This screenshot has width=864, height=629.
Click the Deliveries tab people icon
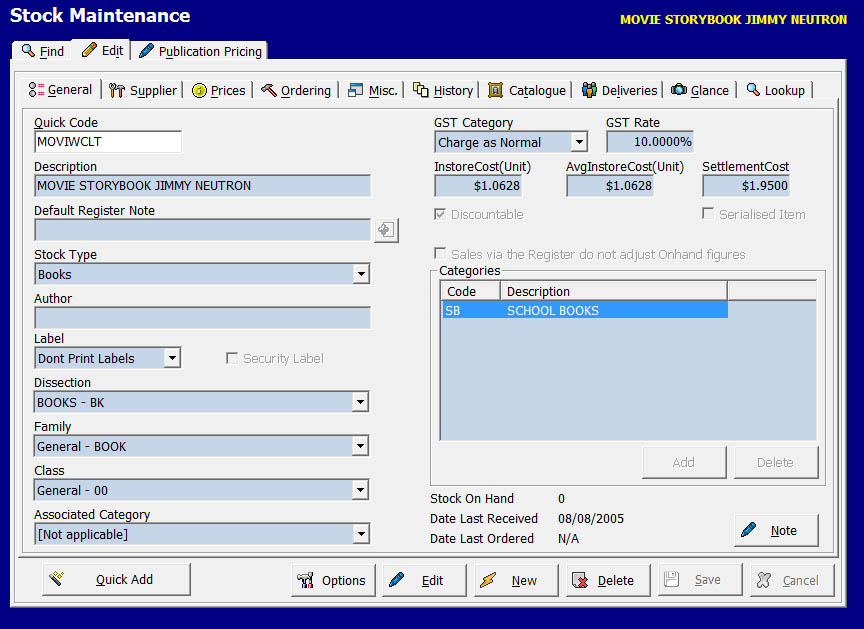589,90
